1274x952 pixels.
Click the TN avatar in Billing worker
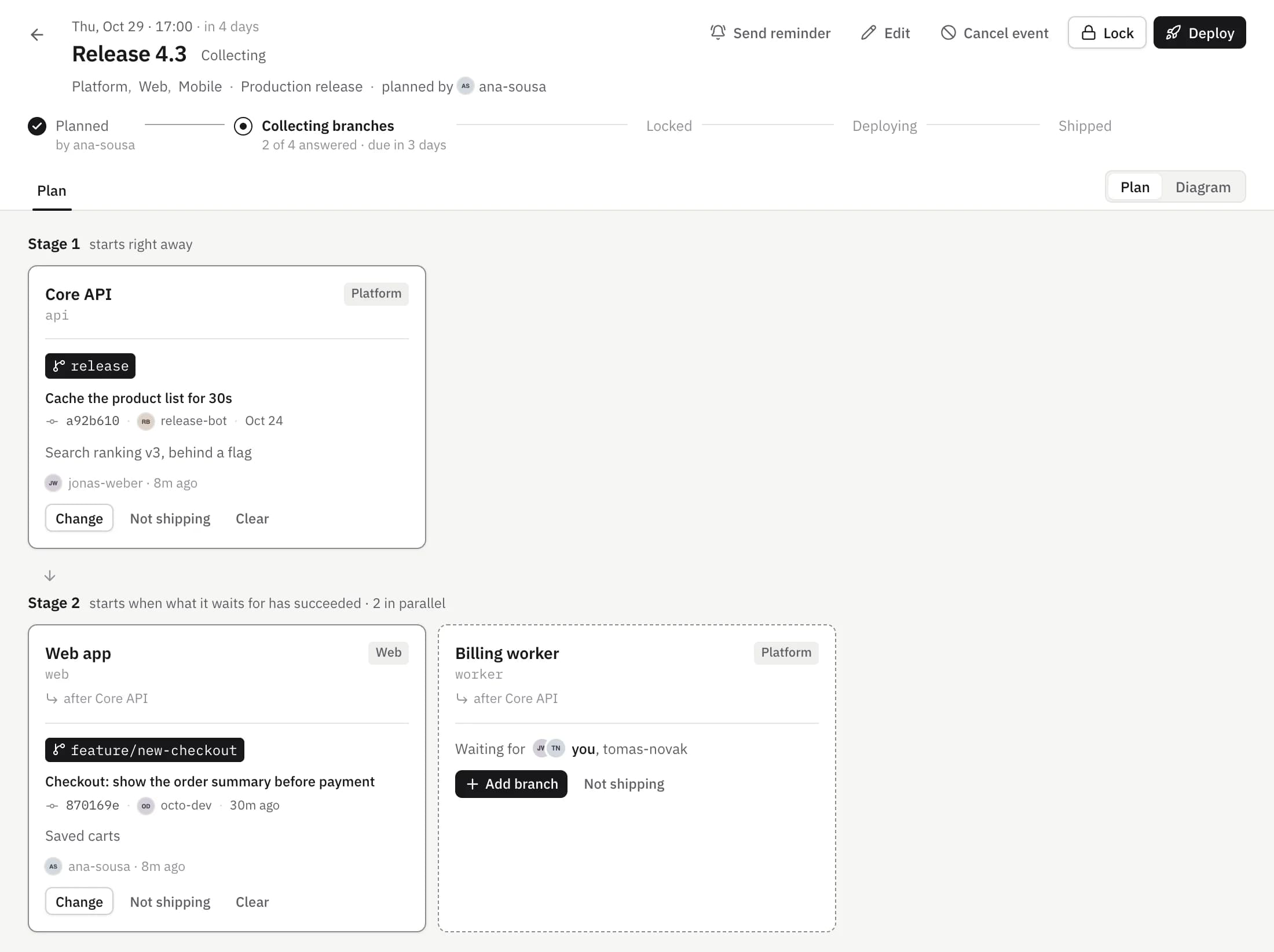point(556,748)
